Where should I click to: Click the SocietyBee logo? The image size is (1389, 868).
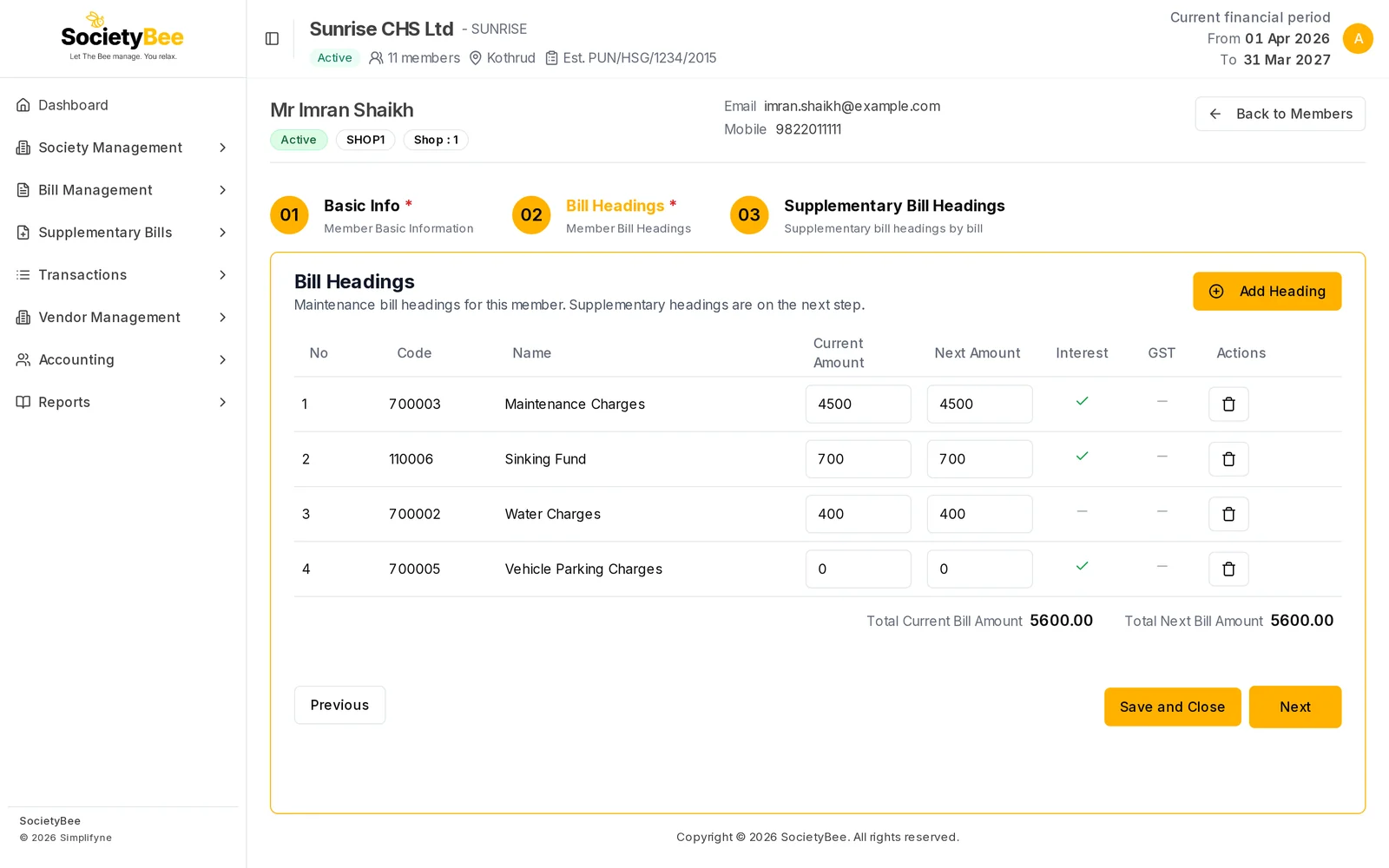pos(122,37)
